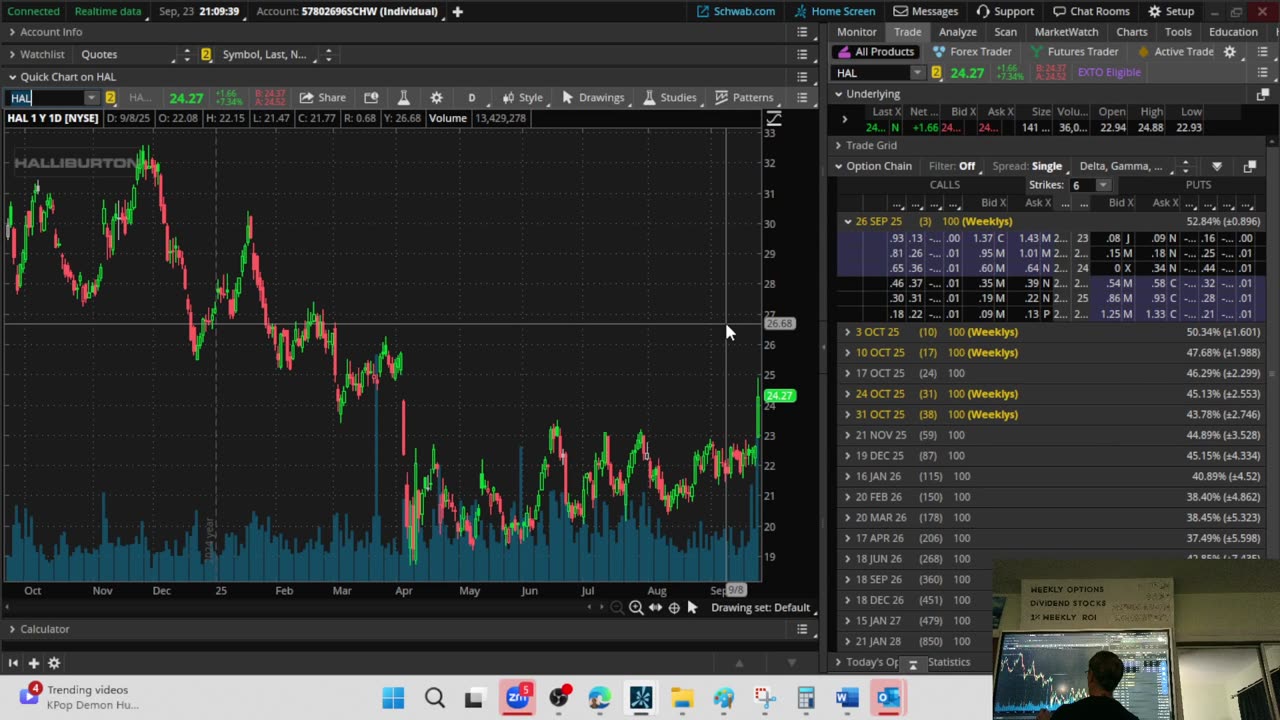Open Forex Trader sub-tab
1280x720 pixels.
(972, 52)
